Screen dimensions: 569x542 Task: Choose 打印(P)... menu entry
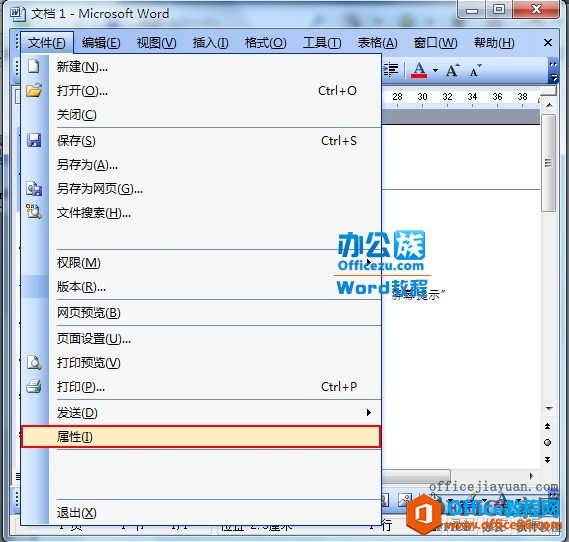201,387
